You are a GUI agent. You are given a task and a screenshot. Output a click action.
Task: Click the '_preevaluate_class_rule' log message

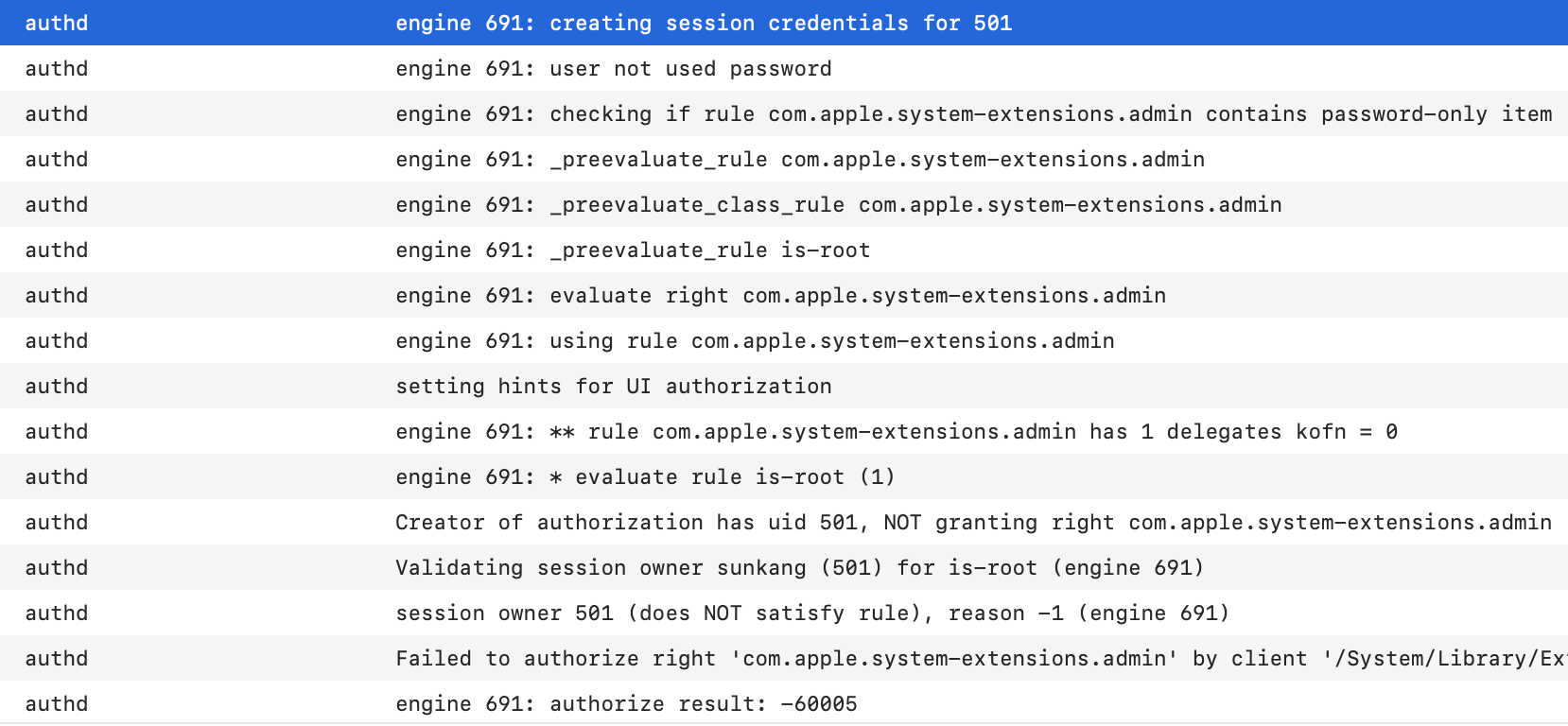838,204
